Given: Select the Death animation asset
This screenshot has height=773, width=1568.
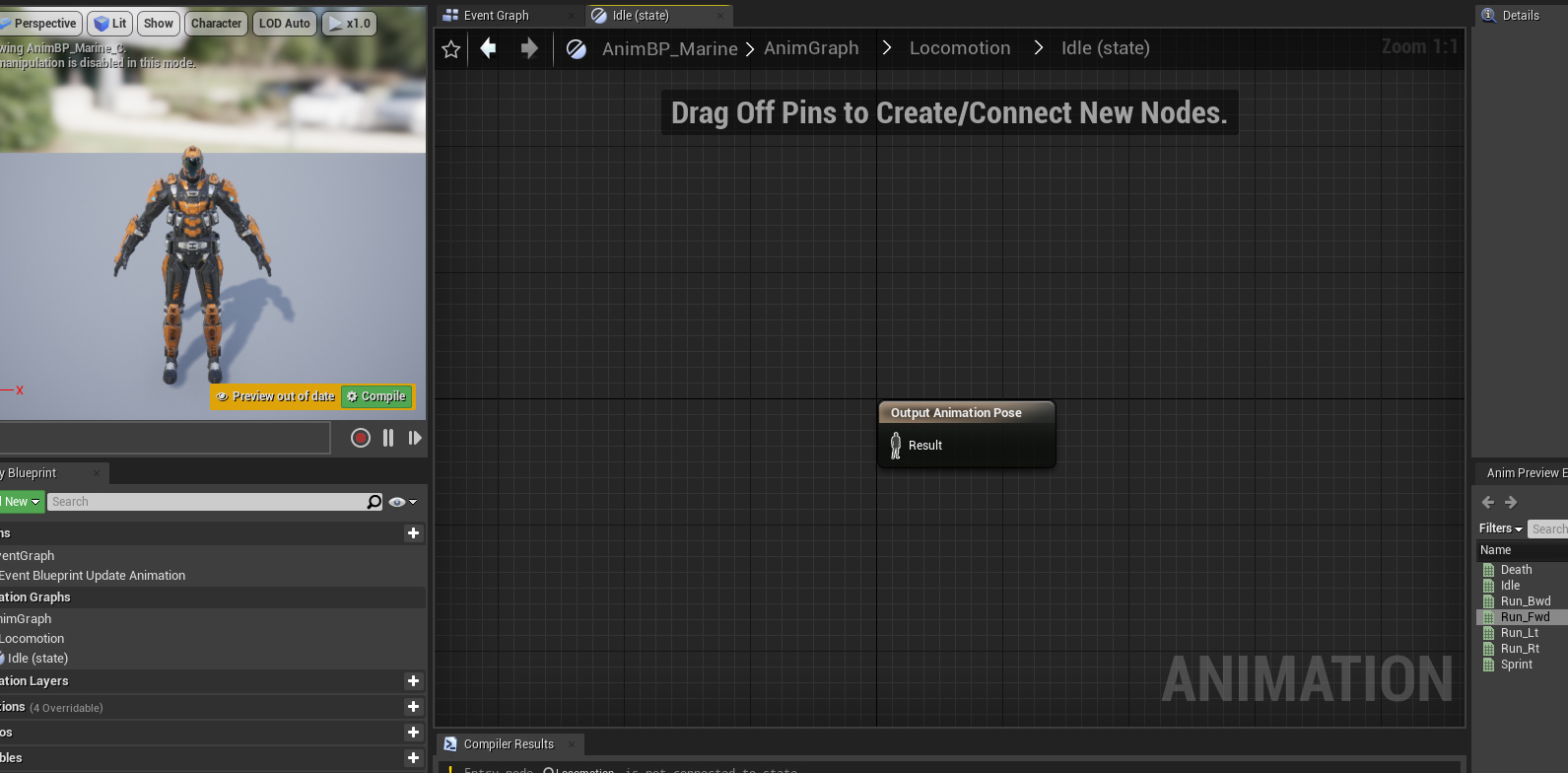Looking at the screenshot, I should (x=1516, y=570).
